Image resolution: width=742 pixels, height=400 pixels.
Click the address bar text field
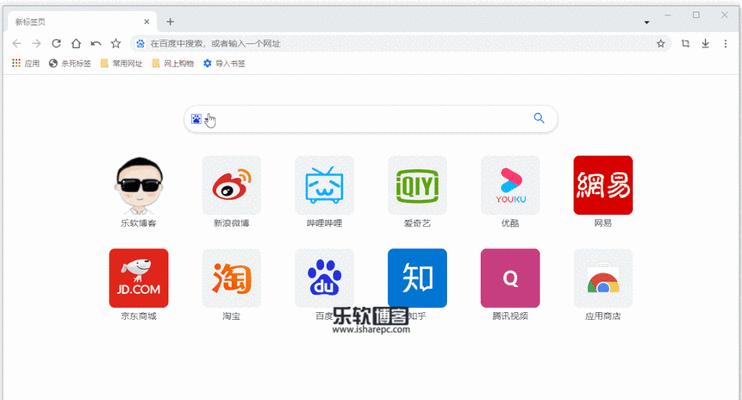coord(398,44)
